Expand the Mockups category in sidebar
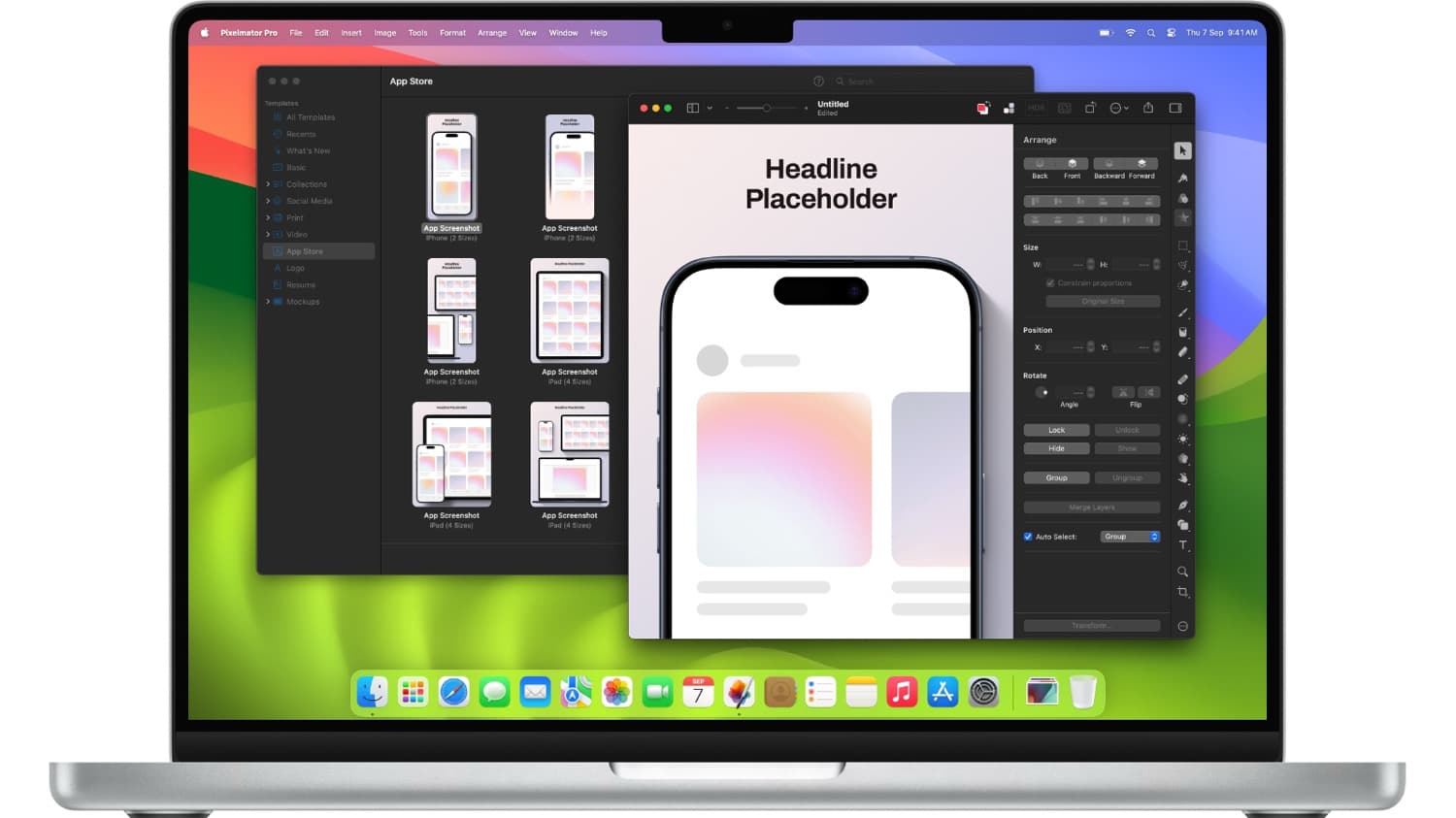 [x=268, y=302]
